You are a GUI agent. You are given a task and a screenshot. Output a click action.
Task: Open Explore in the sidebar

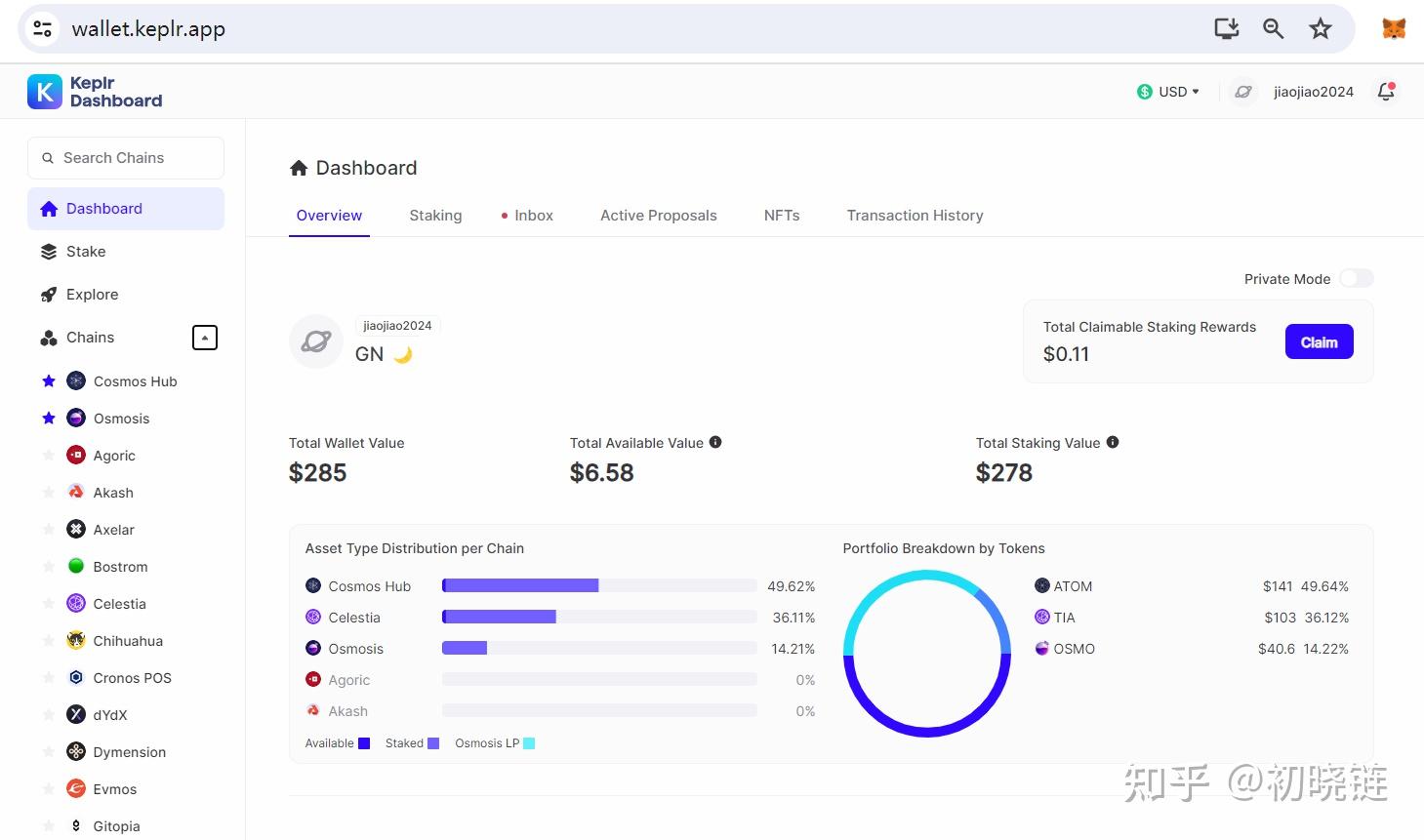[126, 295]
